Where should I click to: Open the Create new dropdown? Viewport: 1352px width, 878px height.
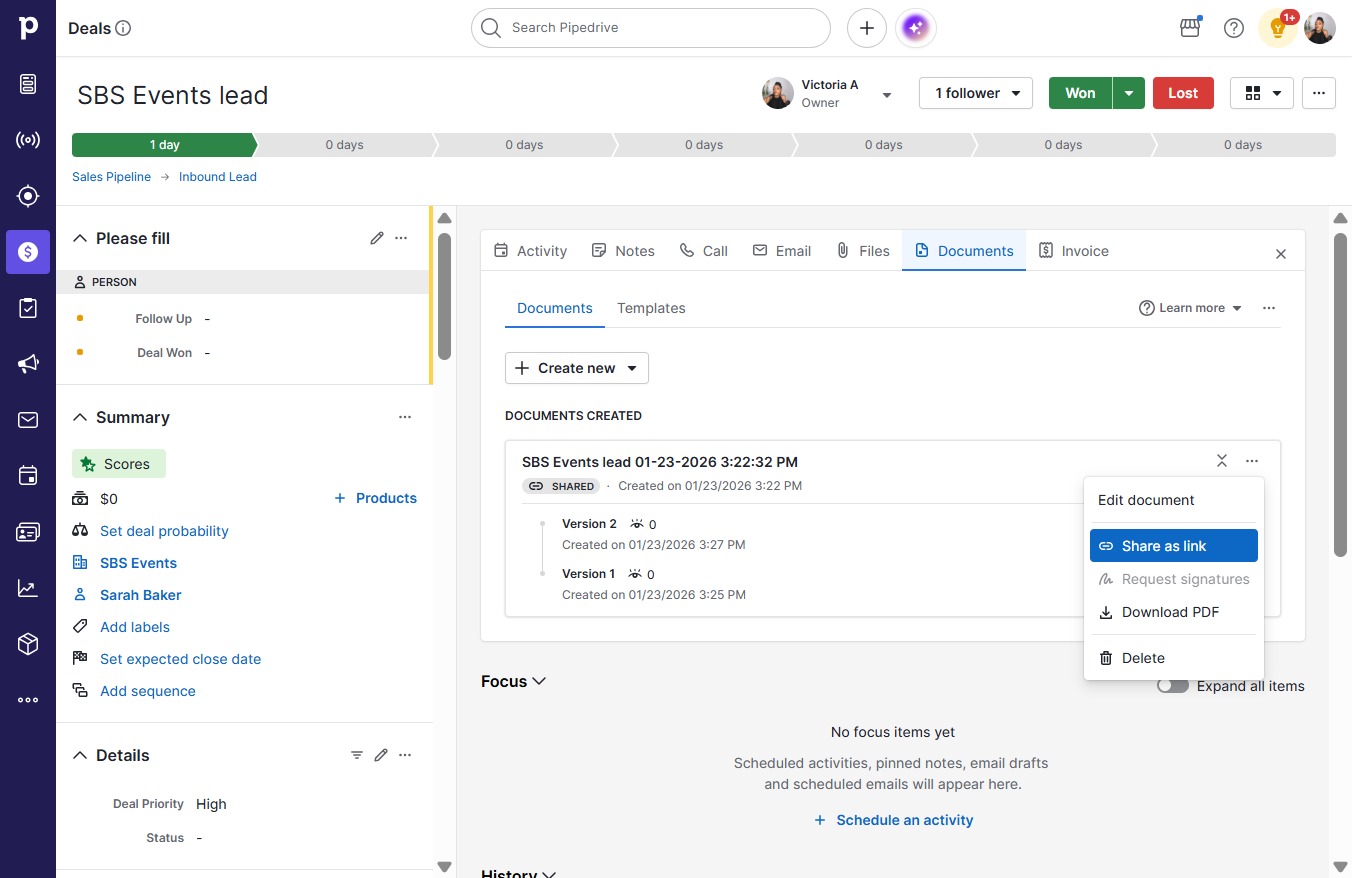click(x=577, y=368)
